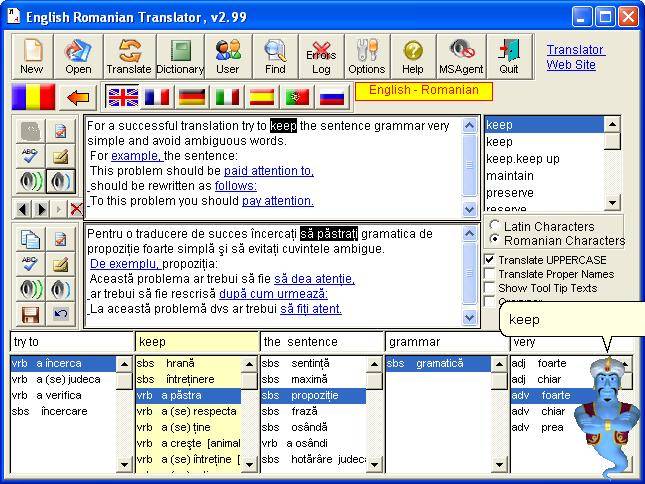645x484 pixels.
Task: Pick 'sbs întreţinere' for keep
Action: click(188, 379)
